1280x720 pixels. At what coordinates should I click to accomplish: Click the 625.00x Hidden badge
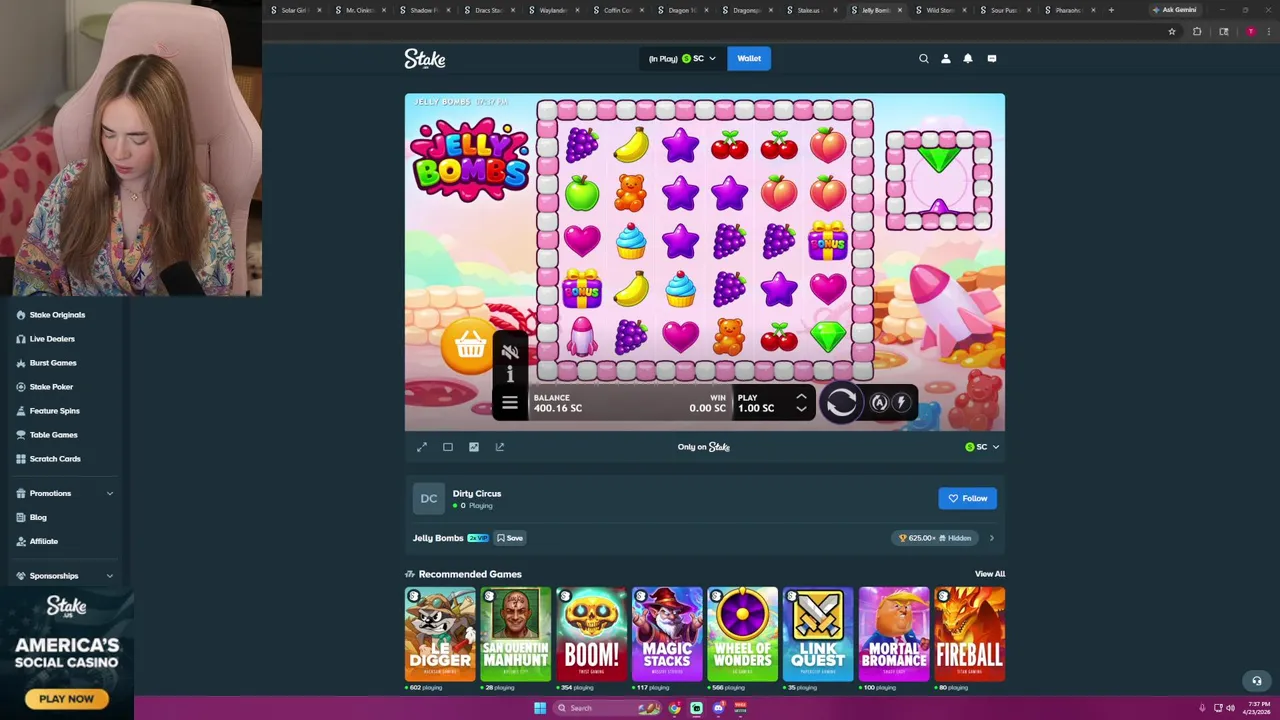pos(935,538)
